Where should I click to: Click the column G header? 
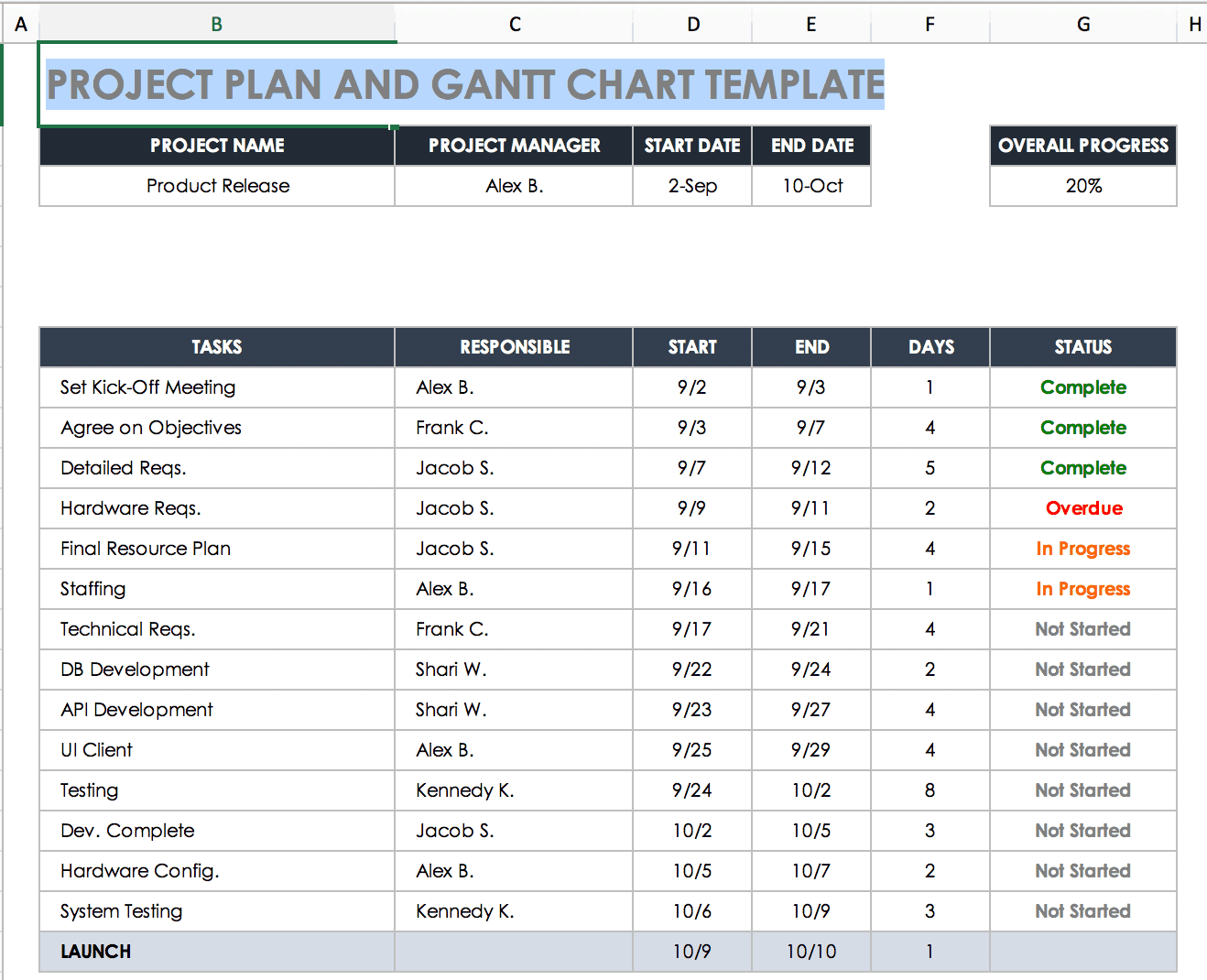[x=1083, y=25]
